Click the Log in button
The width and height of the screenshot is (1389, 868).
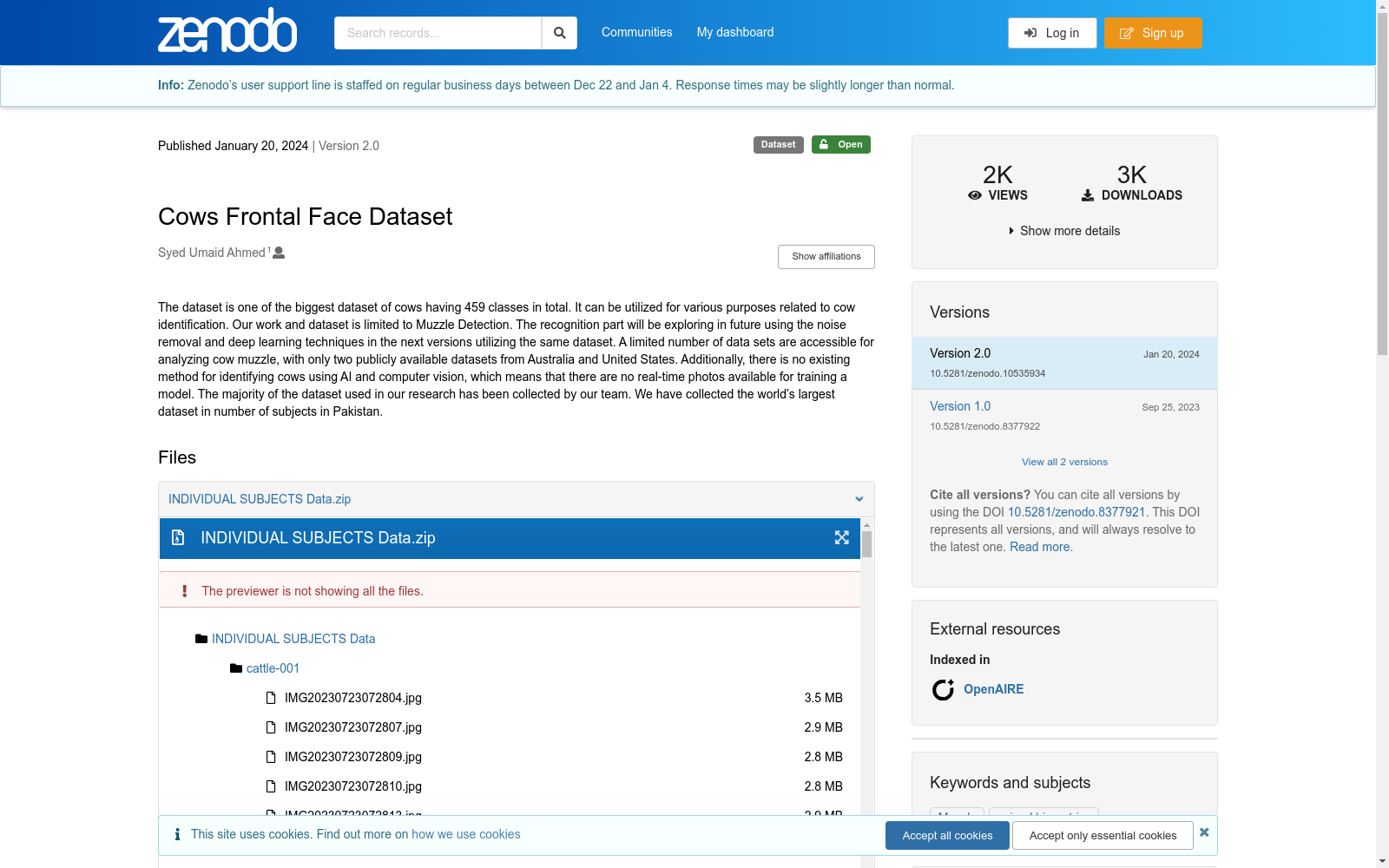[1052, 33]
